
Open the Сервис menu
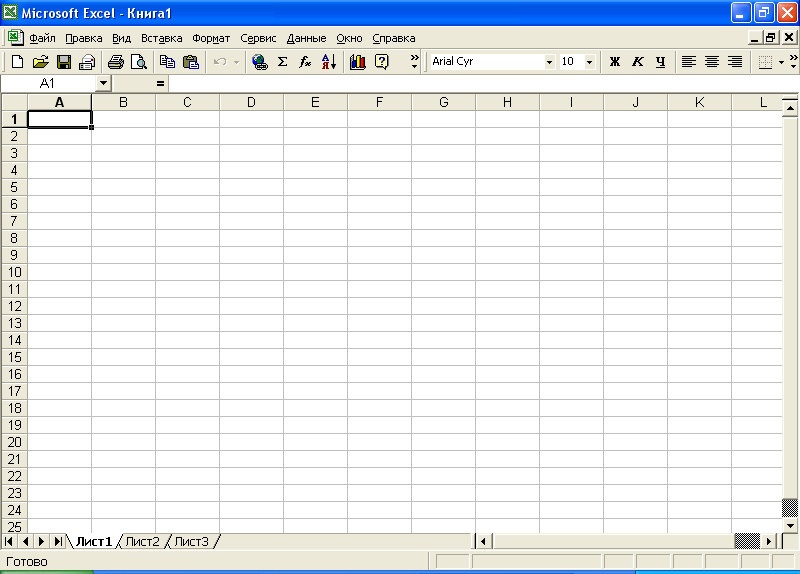(258, 38)
